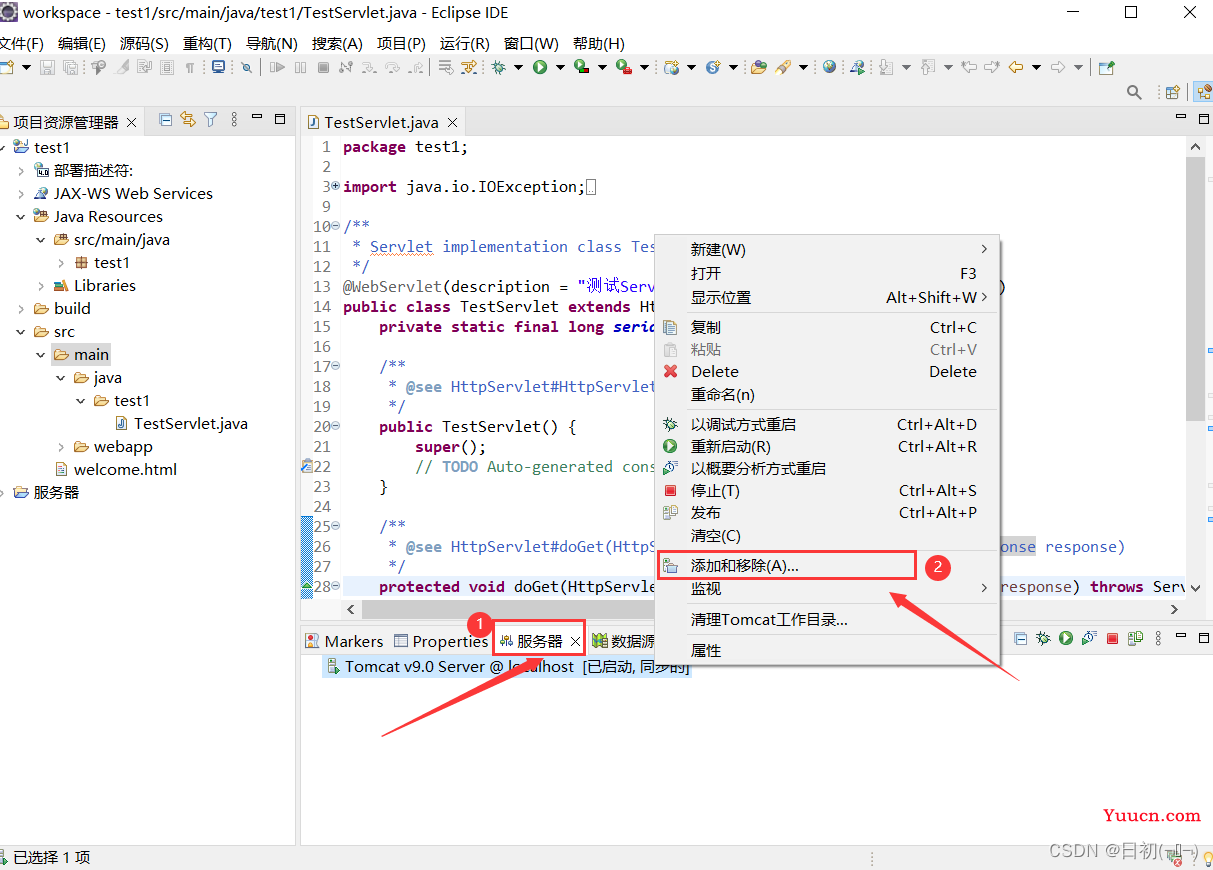Image resolution: width=1213 pixels, height=870 pixels.
Task: Run the program with green play icon
Action: pyautogui.click(x=540, y=67)
